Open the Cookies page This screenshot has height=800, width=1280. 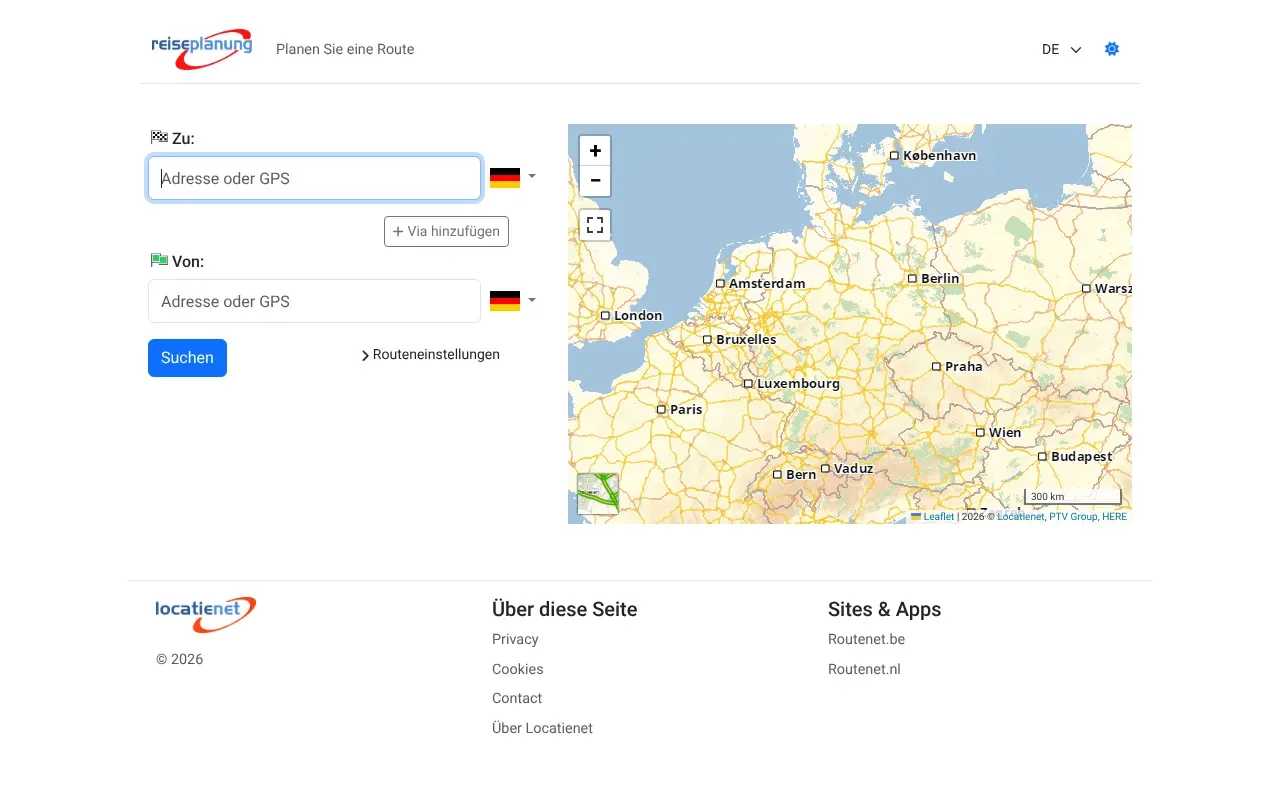pos(517,669)
